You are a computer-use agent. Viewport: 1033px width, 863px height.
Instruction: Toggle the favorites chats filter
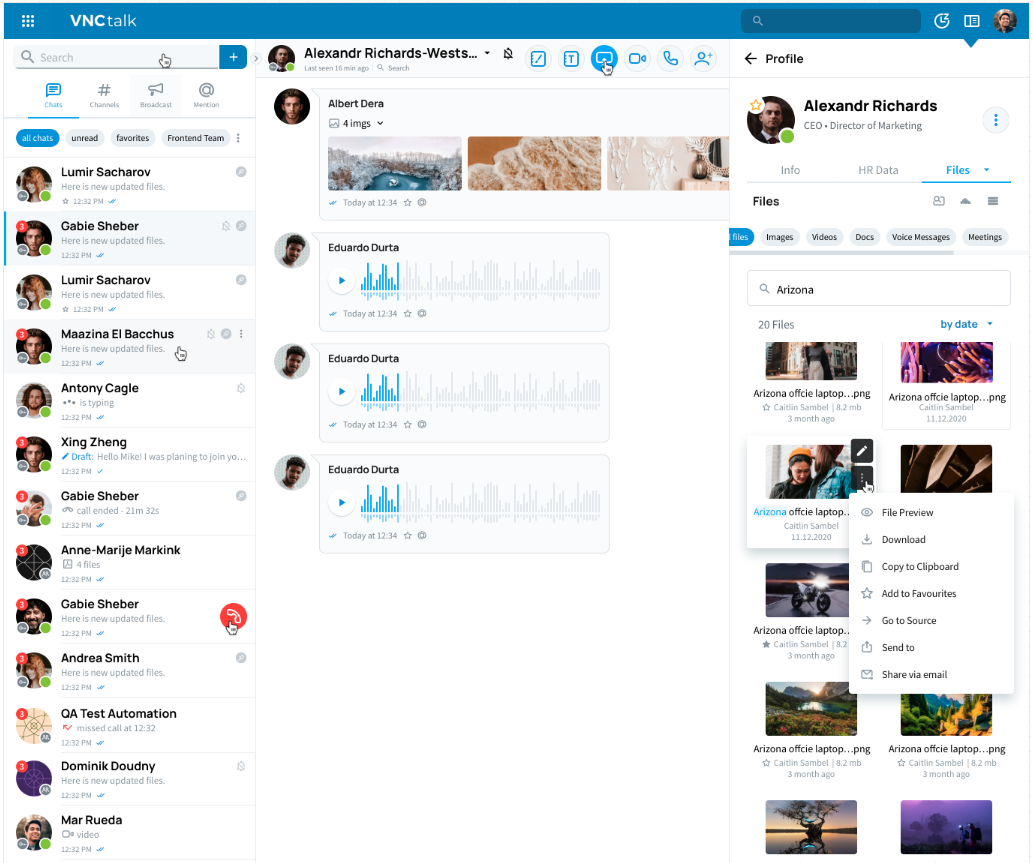(132, 138)
